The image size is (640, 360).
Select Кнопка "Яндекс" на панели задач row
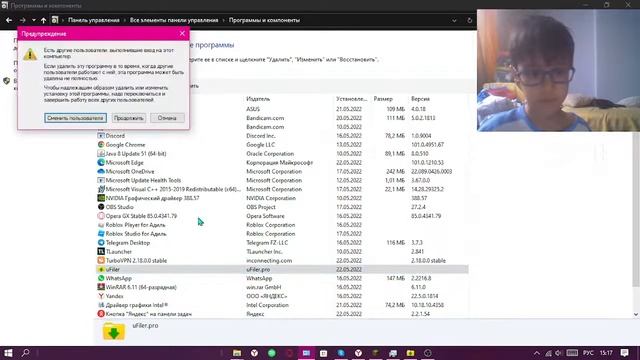coord(282,314)
